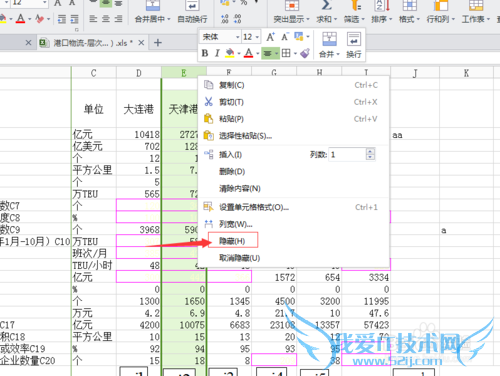Add a new document tab with plus
Screen dimensions: 500x376
tap(158, 43)
